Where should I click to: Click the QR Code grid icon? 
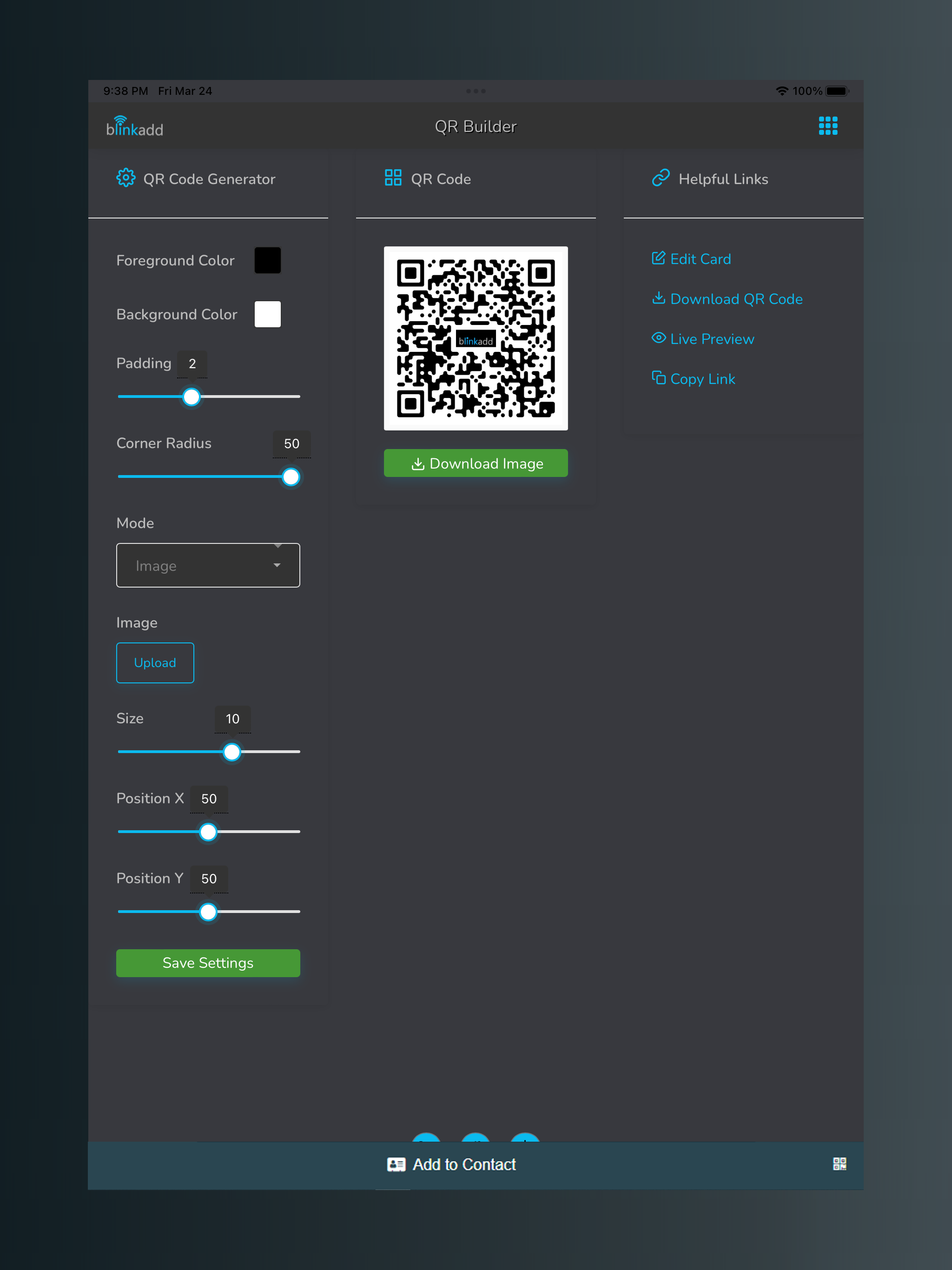click(x=393, y=178)
